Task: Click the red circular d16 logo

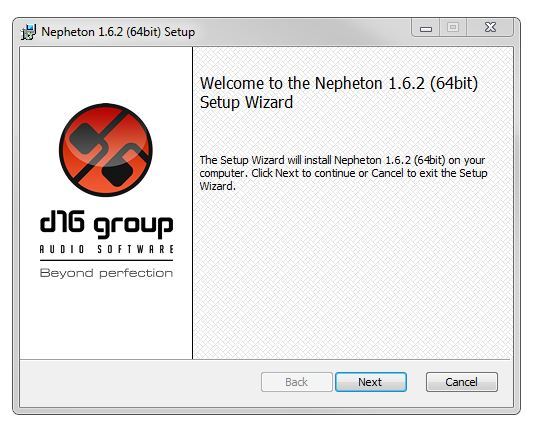Action: tap(106, 150)
